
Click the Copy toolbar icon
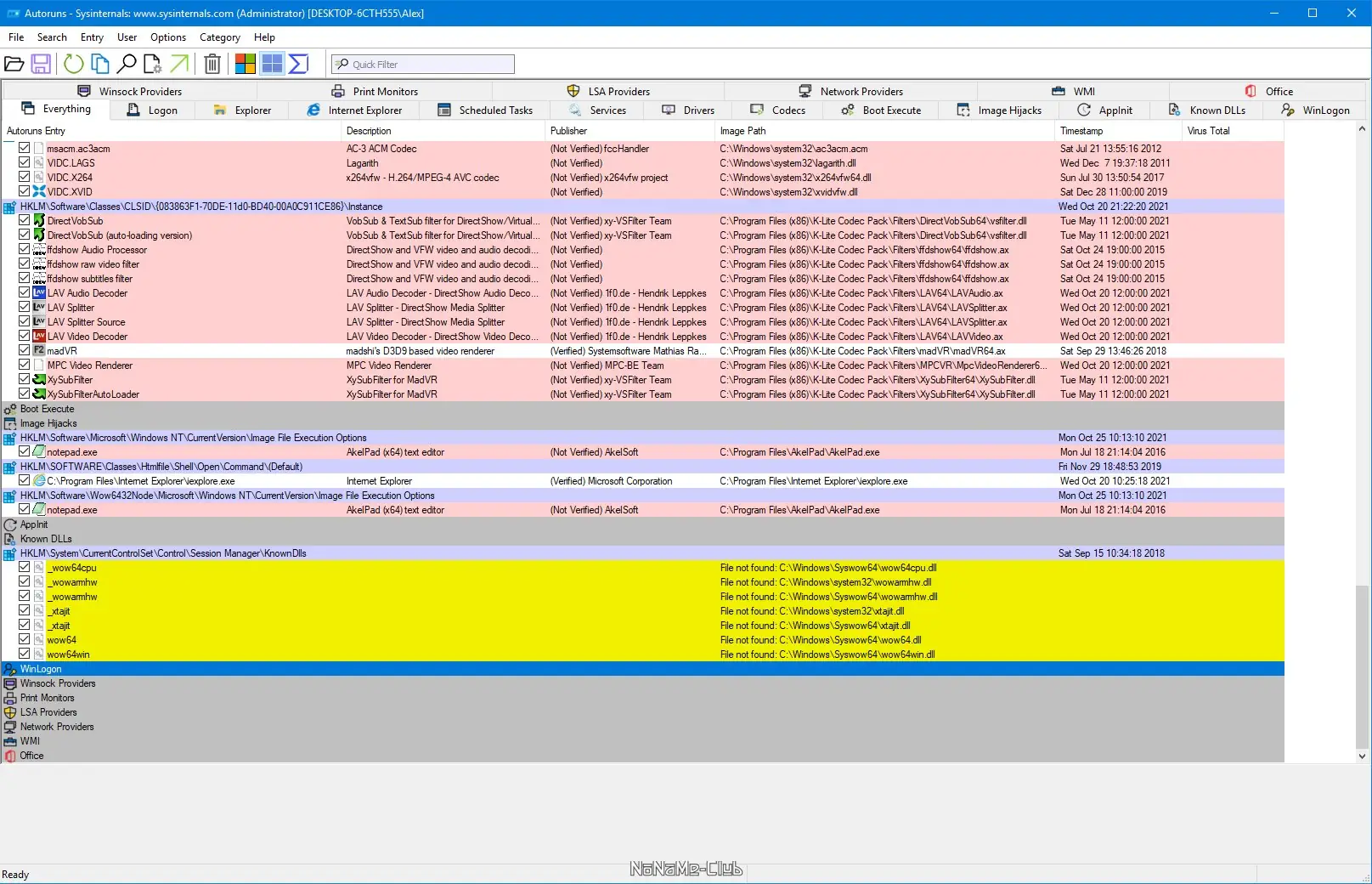100,64
